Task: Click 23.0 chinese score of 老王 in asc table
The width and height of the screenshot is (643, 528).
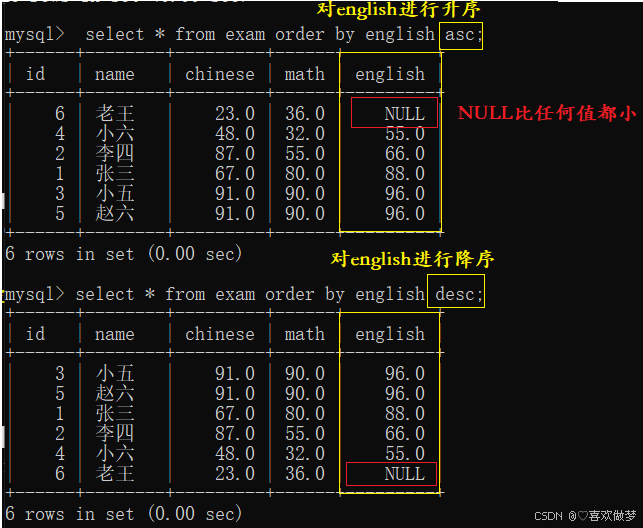Action: 235,114
